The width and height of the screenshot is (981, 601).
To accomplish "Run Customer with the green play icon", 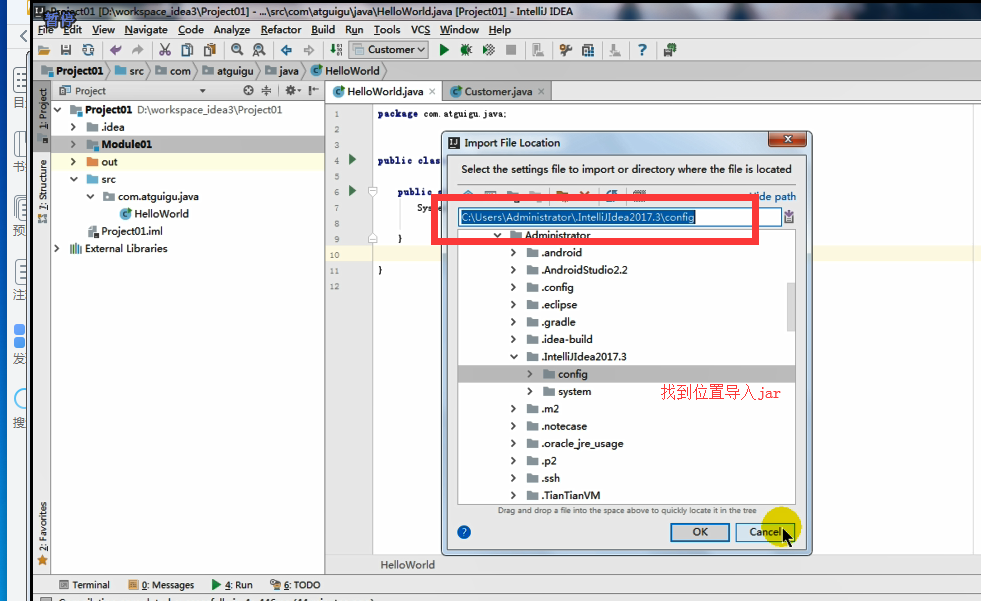I will pos(444,50).
